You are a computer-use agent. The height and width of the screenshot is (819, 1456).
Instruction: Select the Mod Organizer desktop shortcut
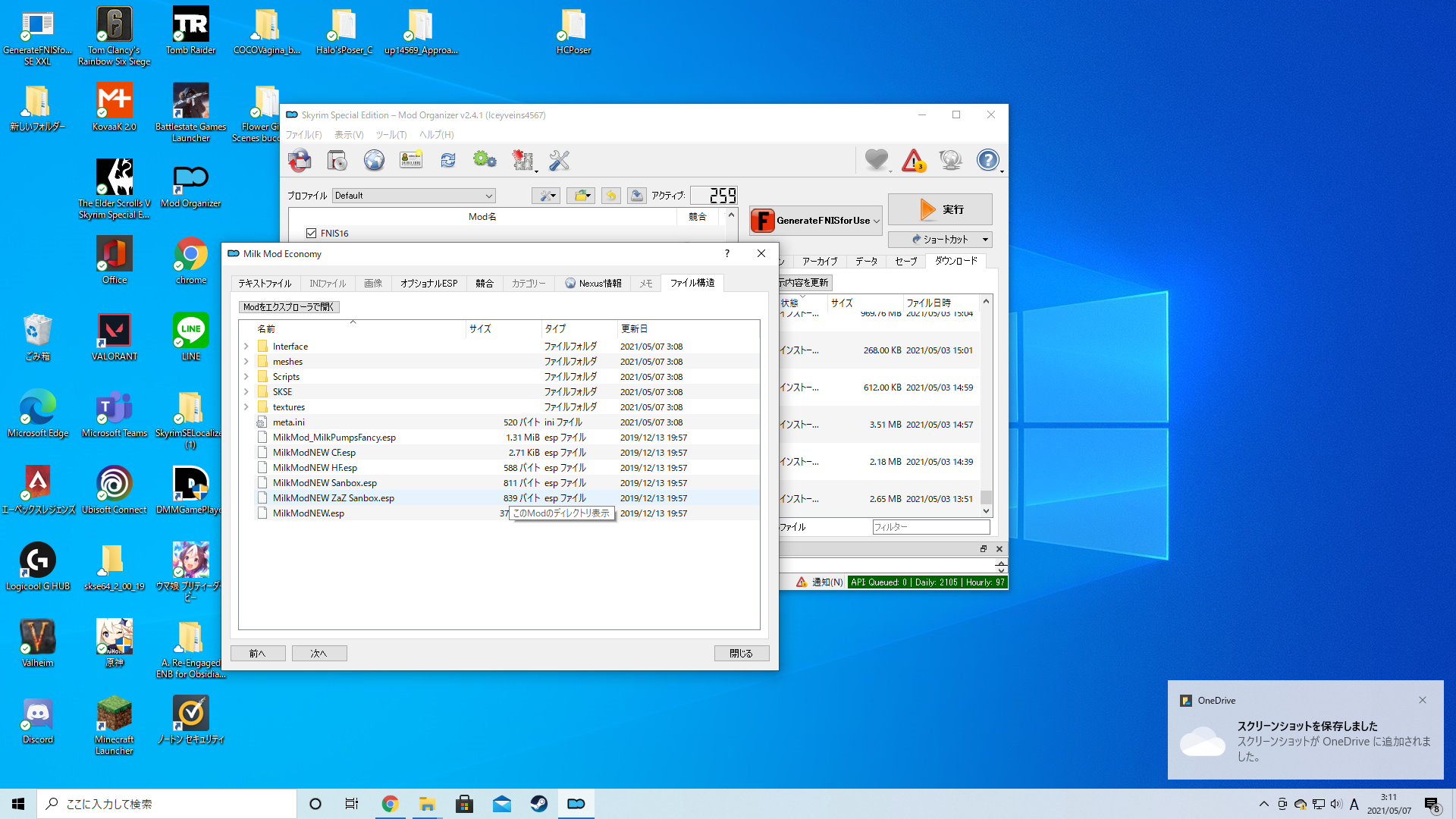pos(190,185)
